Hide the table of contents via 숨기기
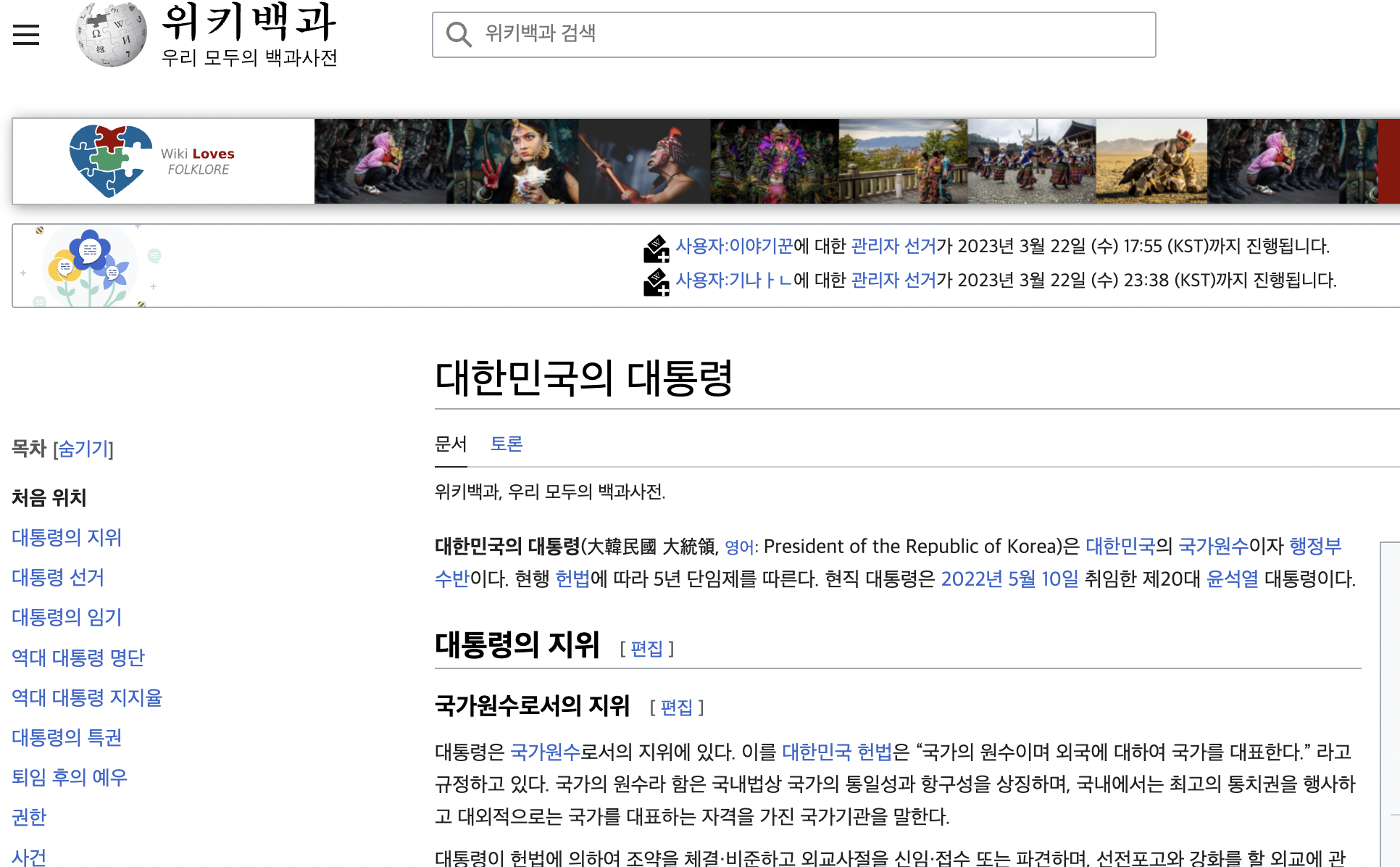This screenshot has width=1400, height=867. pos(83,449)
